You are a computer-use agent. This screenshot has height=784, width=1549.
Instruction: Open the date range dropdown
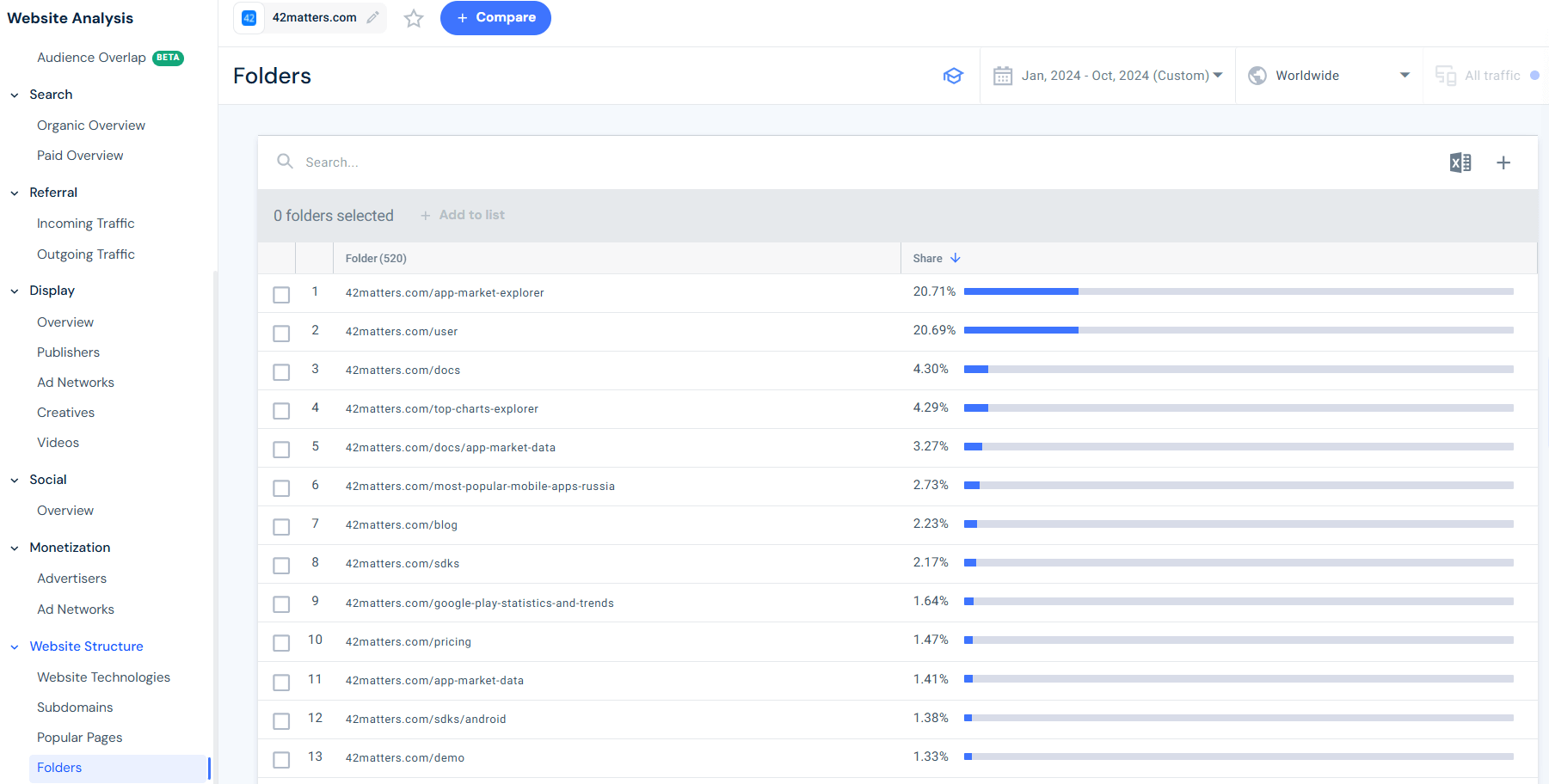coord(1122,76)
